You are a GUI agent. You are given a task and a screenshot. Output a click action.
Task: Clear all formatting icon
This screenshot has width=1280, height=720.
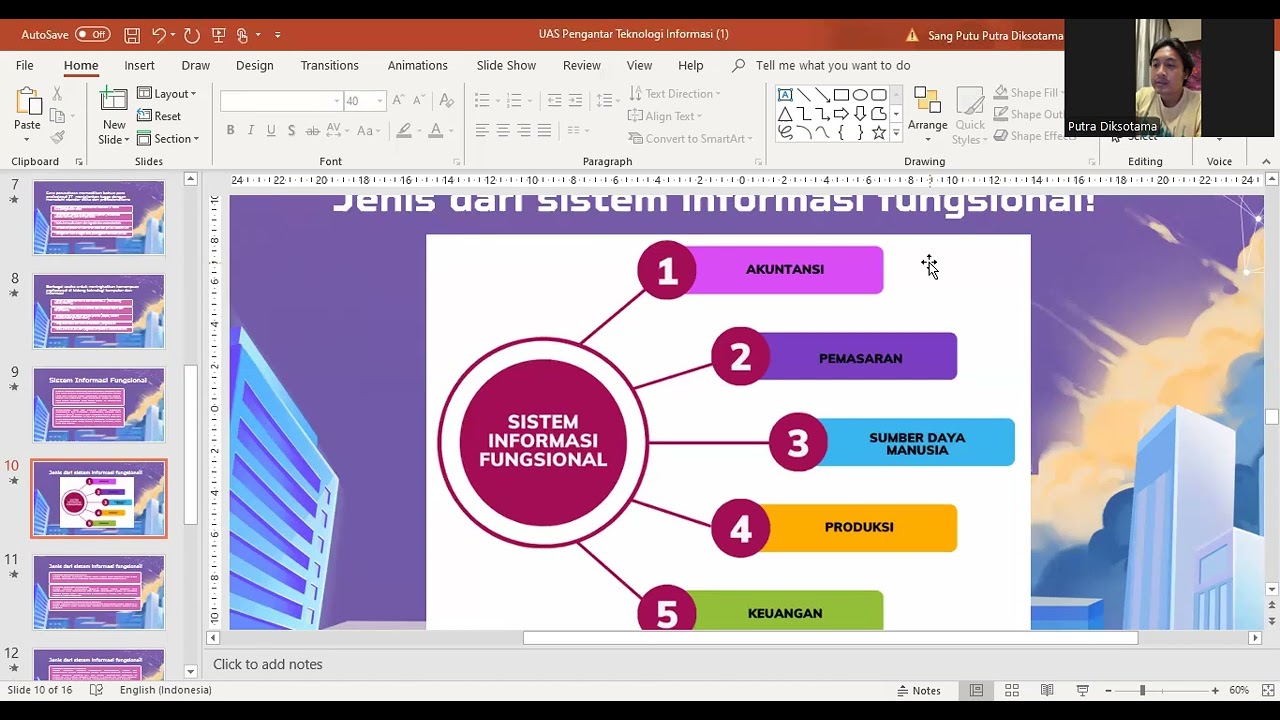pyautogui.click(x=446, y=100)
